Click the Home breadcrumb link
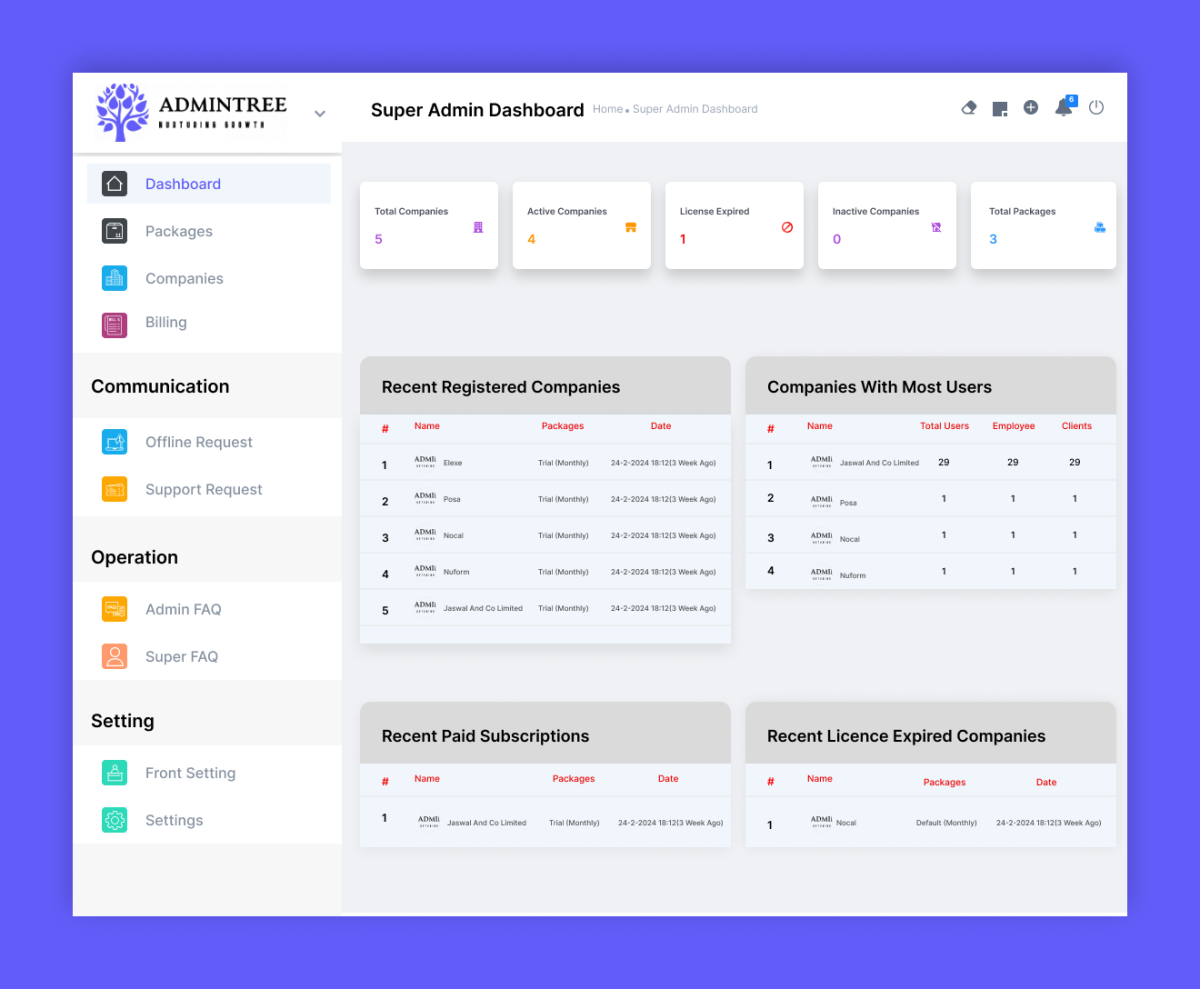This screenshot has width=1200, height=989. pyautogui.click(x=607, y=109)
